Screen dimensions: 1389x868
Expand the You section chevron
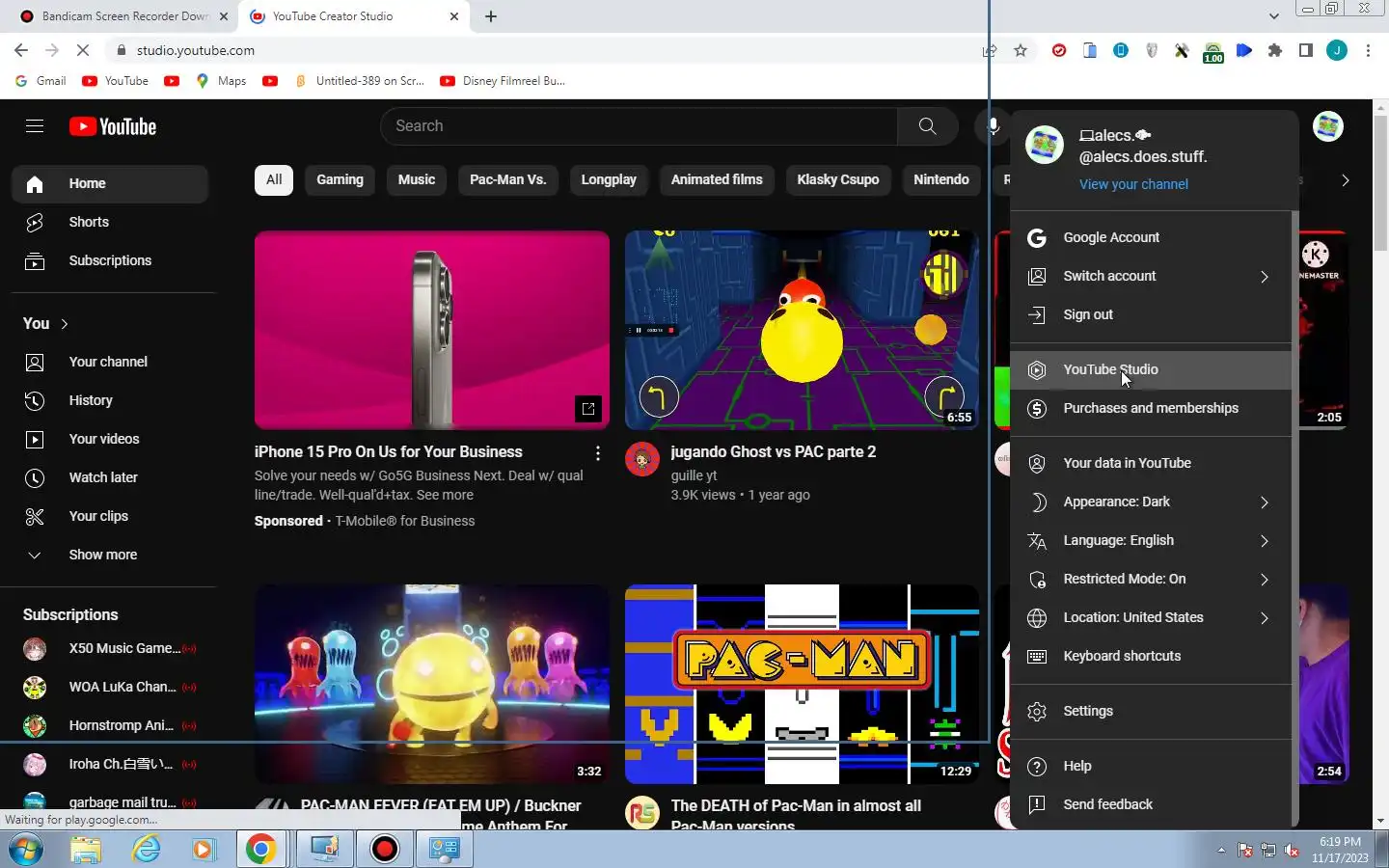65,324
